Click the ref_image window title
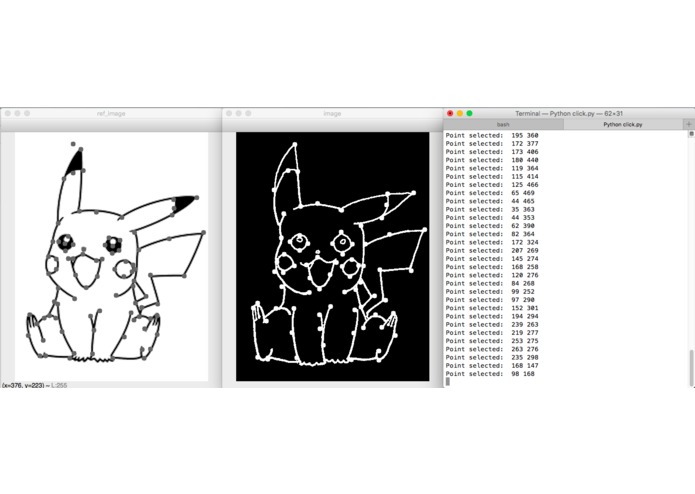The height and width of the screenshot is (494, 695). pyautogui.click(x=111, y=113)
